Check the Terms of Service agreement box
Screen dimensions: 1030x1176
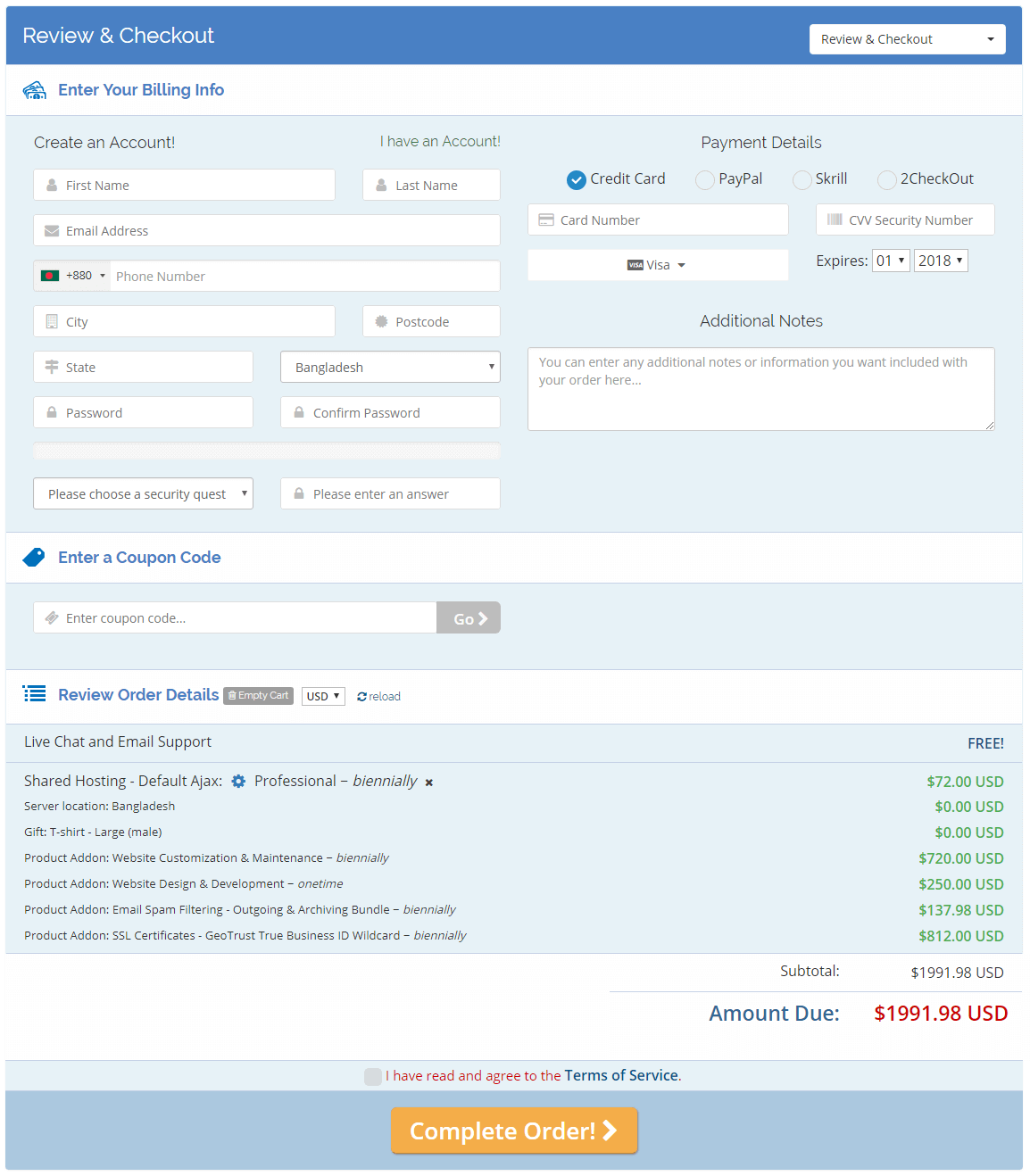[x=372, y=1076]
